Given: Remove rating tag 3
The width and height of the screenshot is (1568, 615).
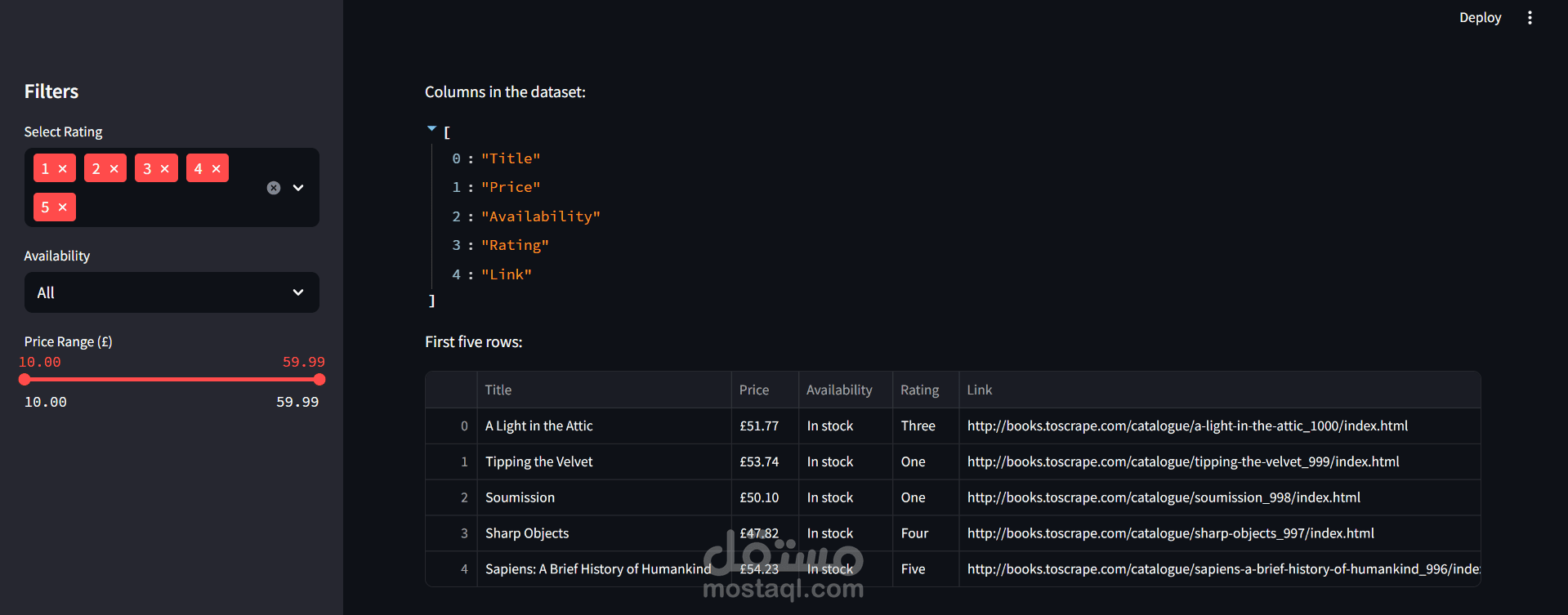Looking at the screenshot, I should tap(165, 169).
